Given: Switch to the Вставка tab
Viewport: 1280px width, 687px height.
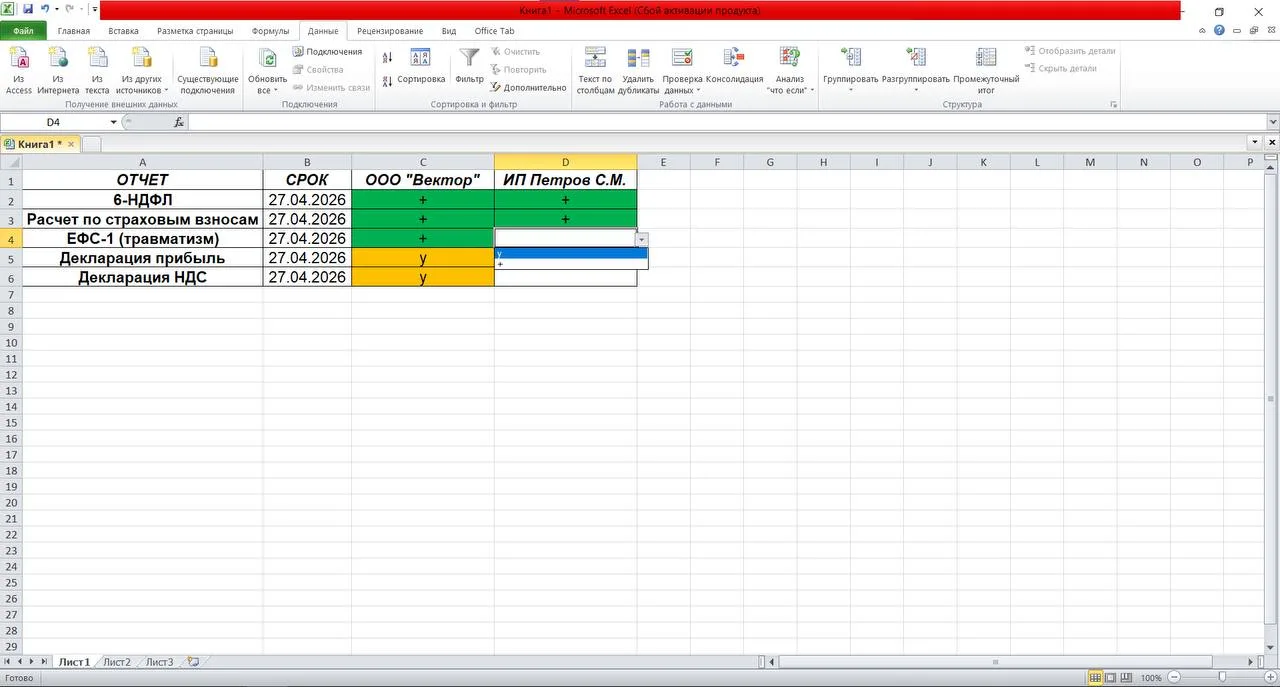Looking at the screenshot, I should [x=123, y=31].
